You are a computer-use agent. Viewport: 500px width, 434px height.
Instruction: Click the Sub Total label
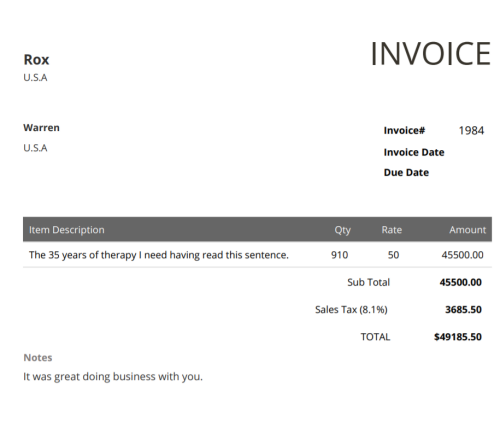[368, 282]
